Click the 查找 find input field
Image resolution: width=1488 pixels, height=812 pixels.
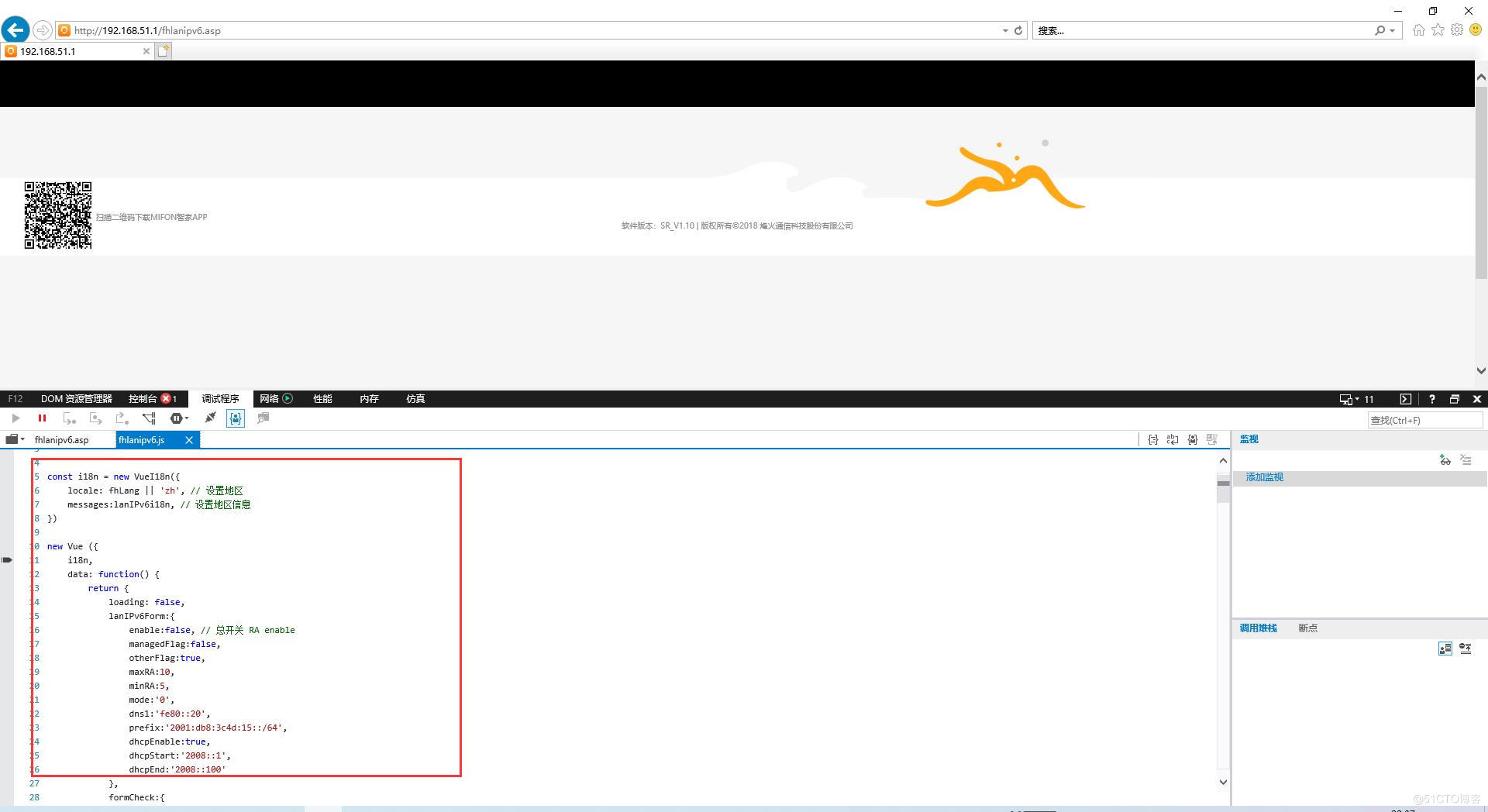point(1425,420)
